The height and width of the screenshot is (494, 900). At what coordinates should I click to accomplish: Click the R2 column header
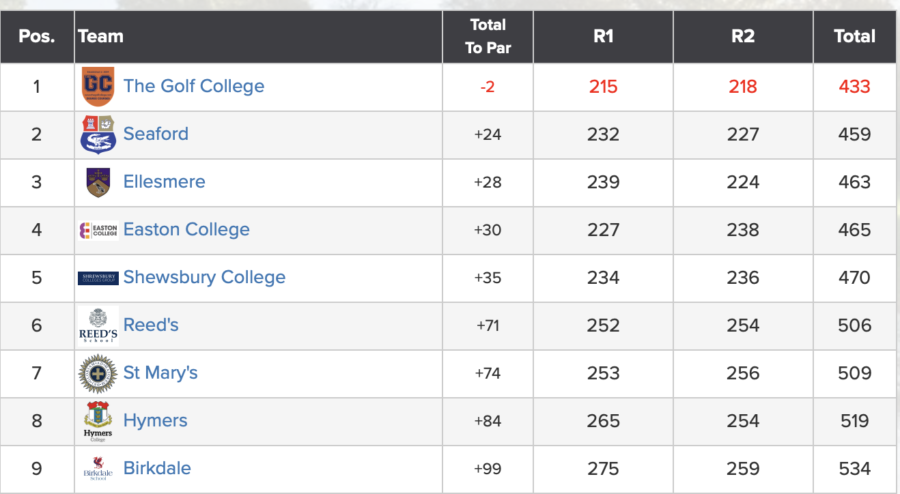(x=742, y=37)
